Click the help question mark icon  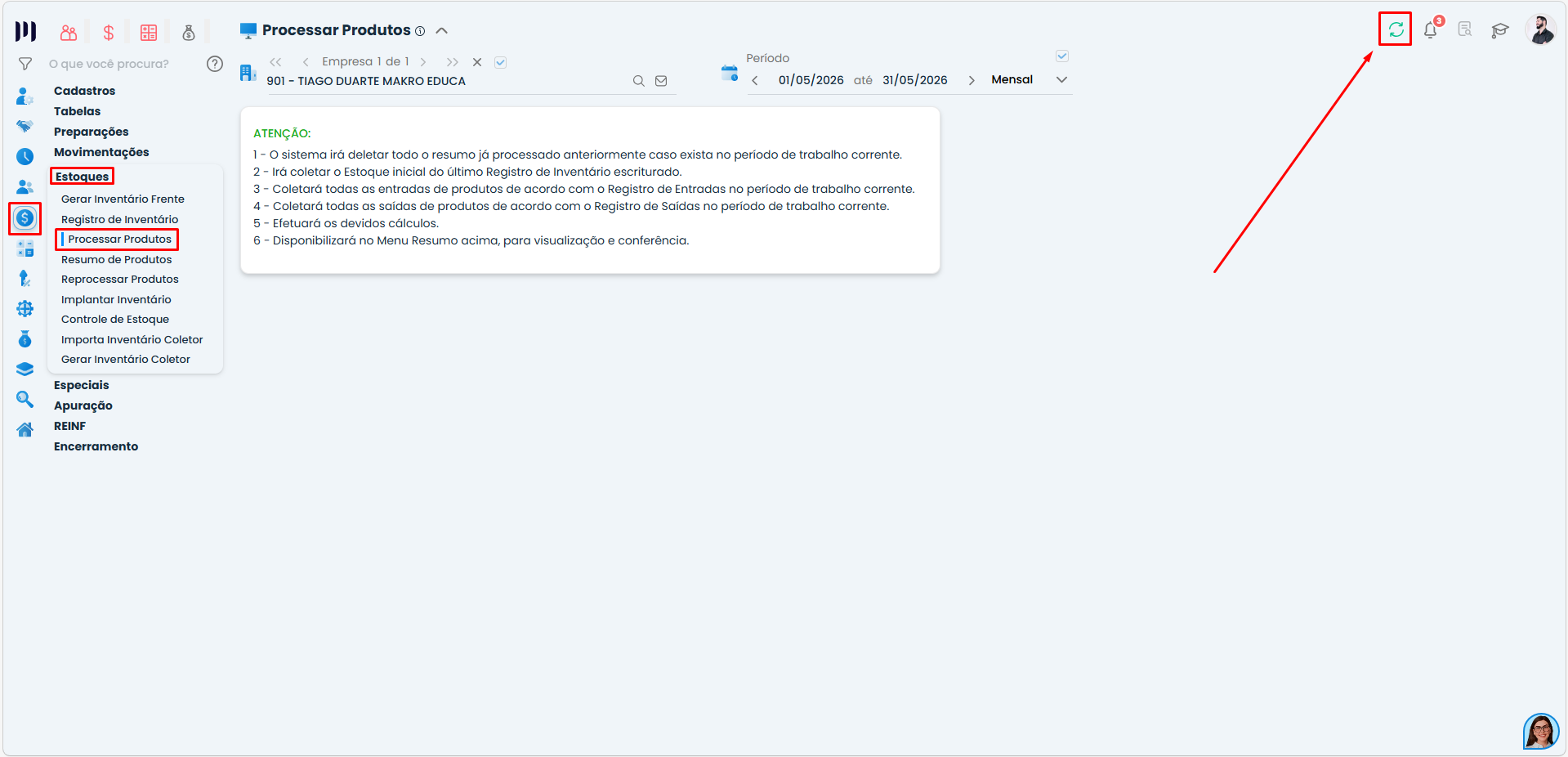tap(215, 64)
